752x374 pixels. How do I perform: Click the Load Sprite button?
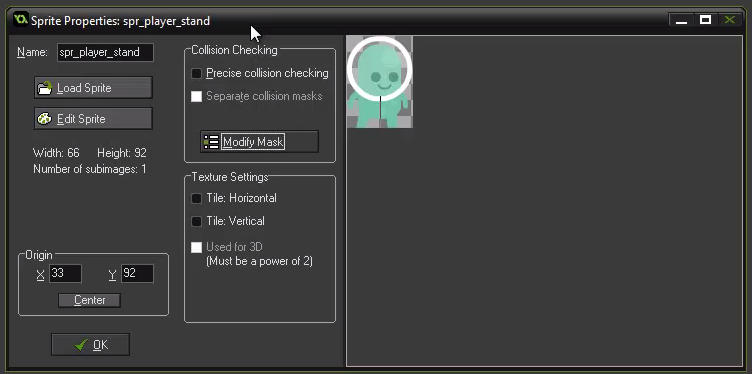click(x=94, y=88)
